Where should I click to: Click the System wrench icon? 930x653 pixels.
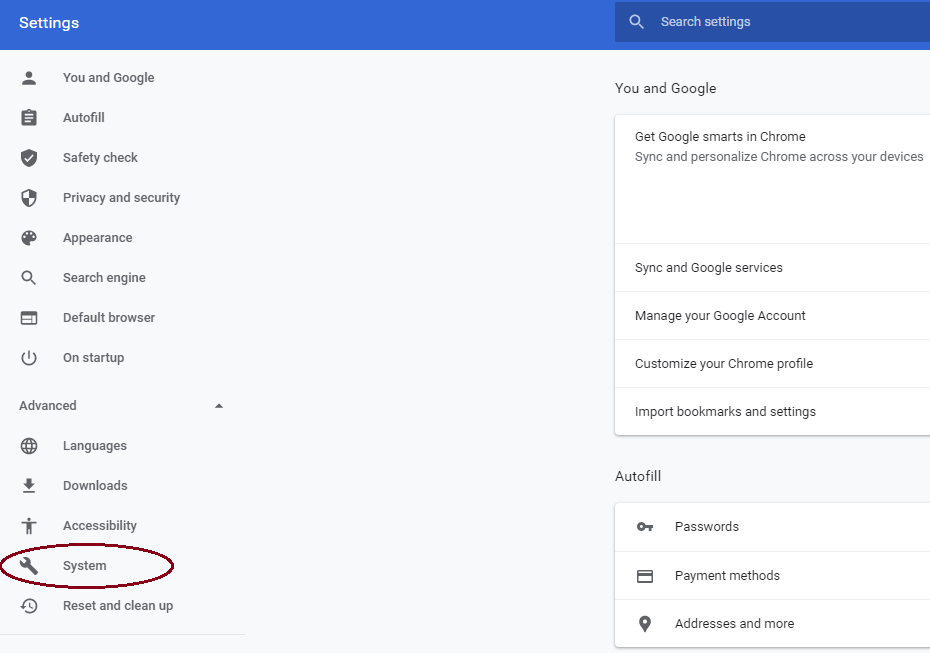[x=28, y=566]
